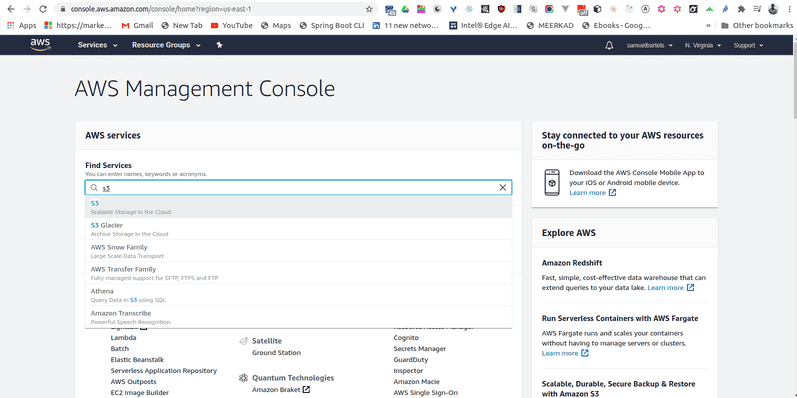Open the Intel Edge AI bookmark
This screenshot has width=797, height=398.
tap(483, 25)
